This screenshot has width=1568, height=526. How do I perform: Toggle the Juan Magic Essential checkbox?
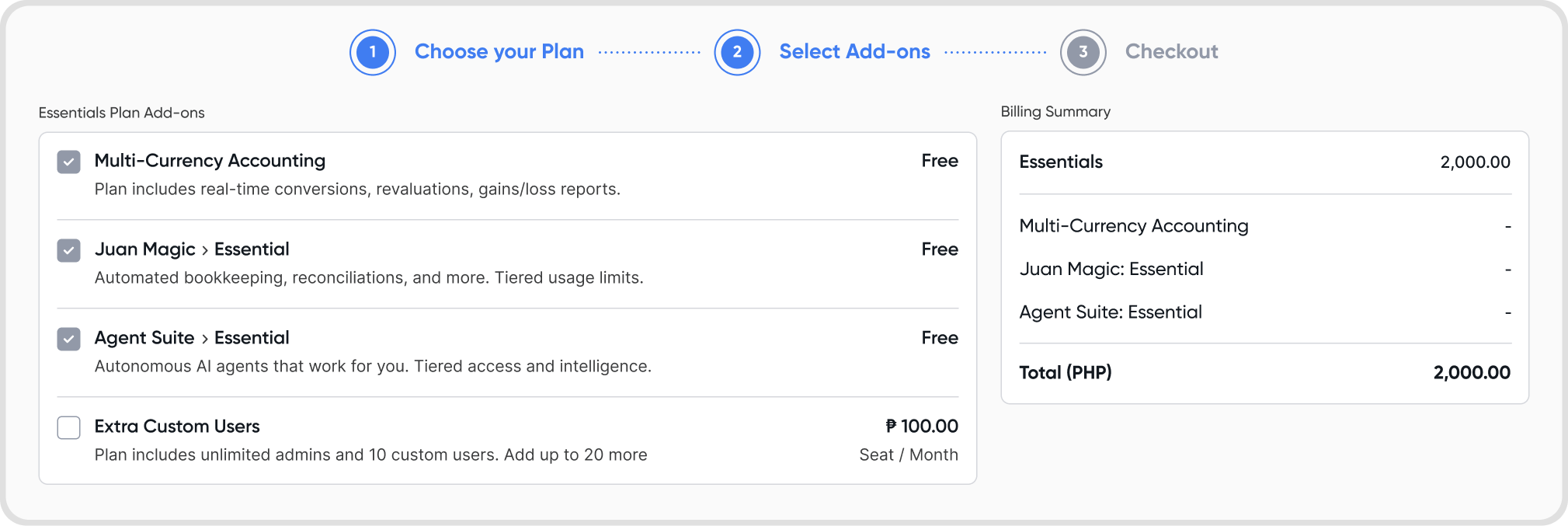[69, 250]
